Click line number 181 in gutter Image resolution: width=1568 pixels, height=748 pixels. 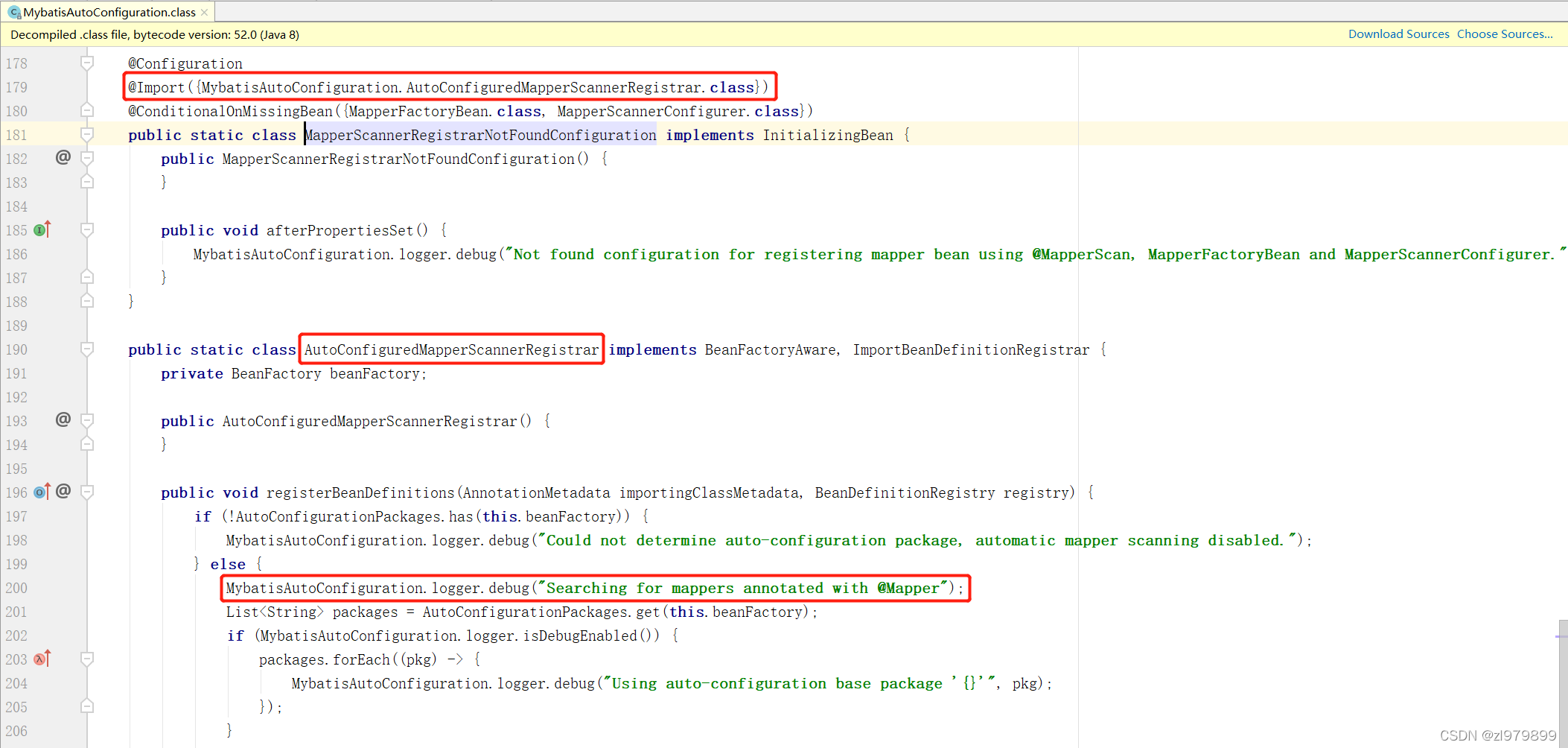(x=16, y=135)
